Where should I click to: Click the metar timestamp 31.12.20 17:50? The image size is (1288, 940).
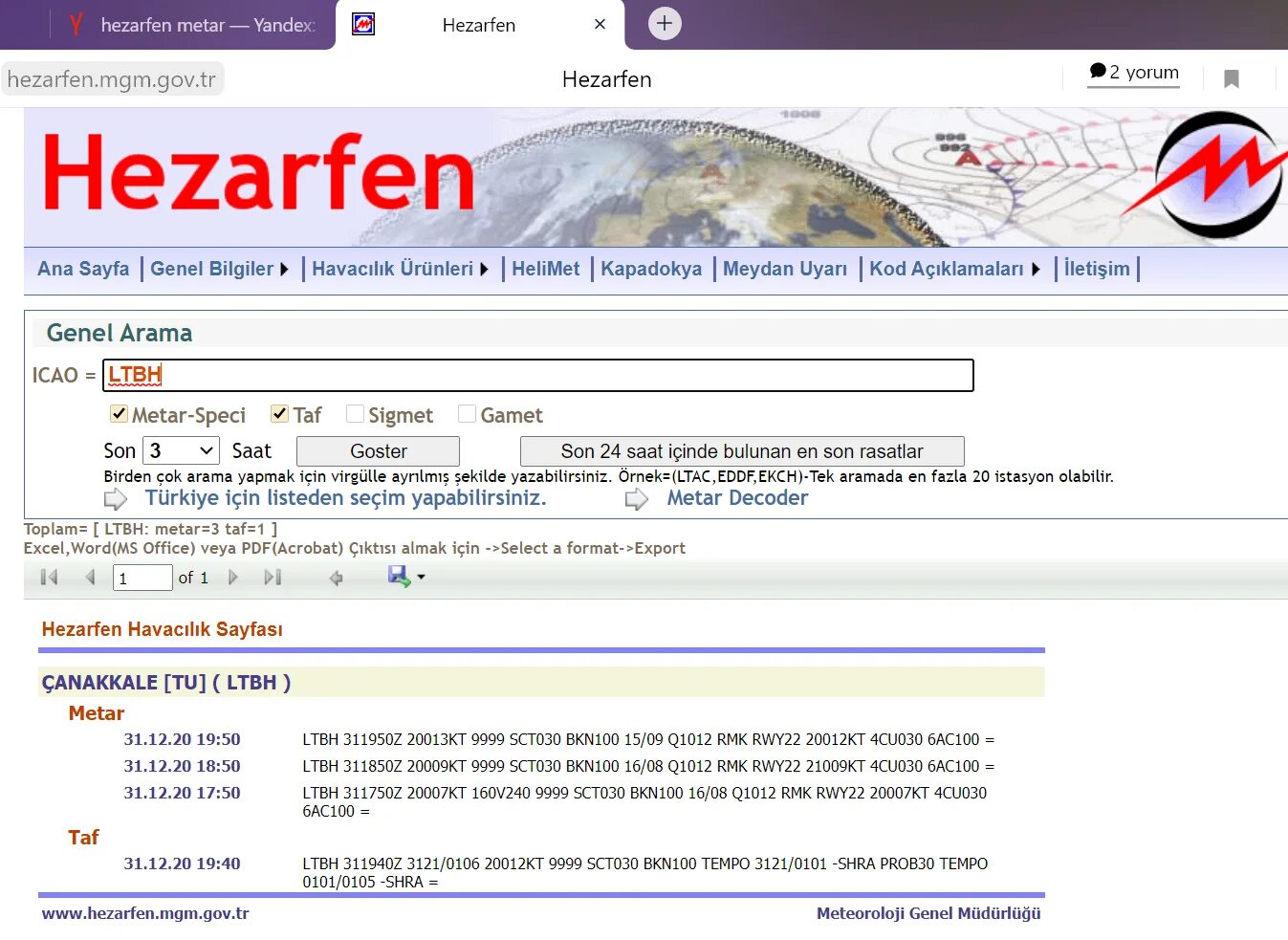[182, 793]
